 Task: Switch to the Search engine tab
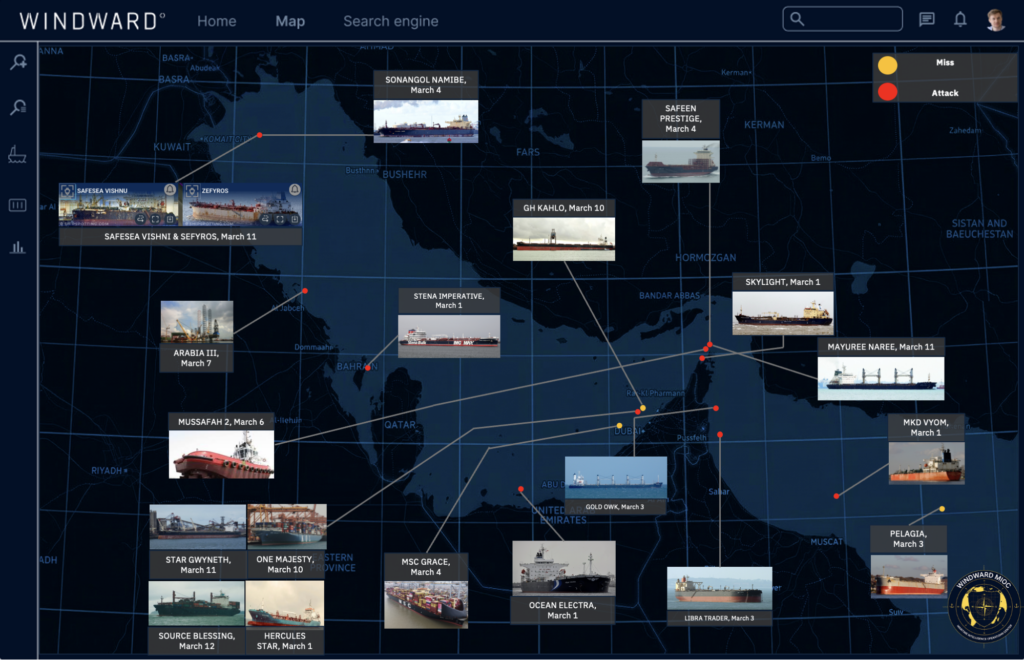pos(390,20)
